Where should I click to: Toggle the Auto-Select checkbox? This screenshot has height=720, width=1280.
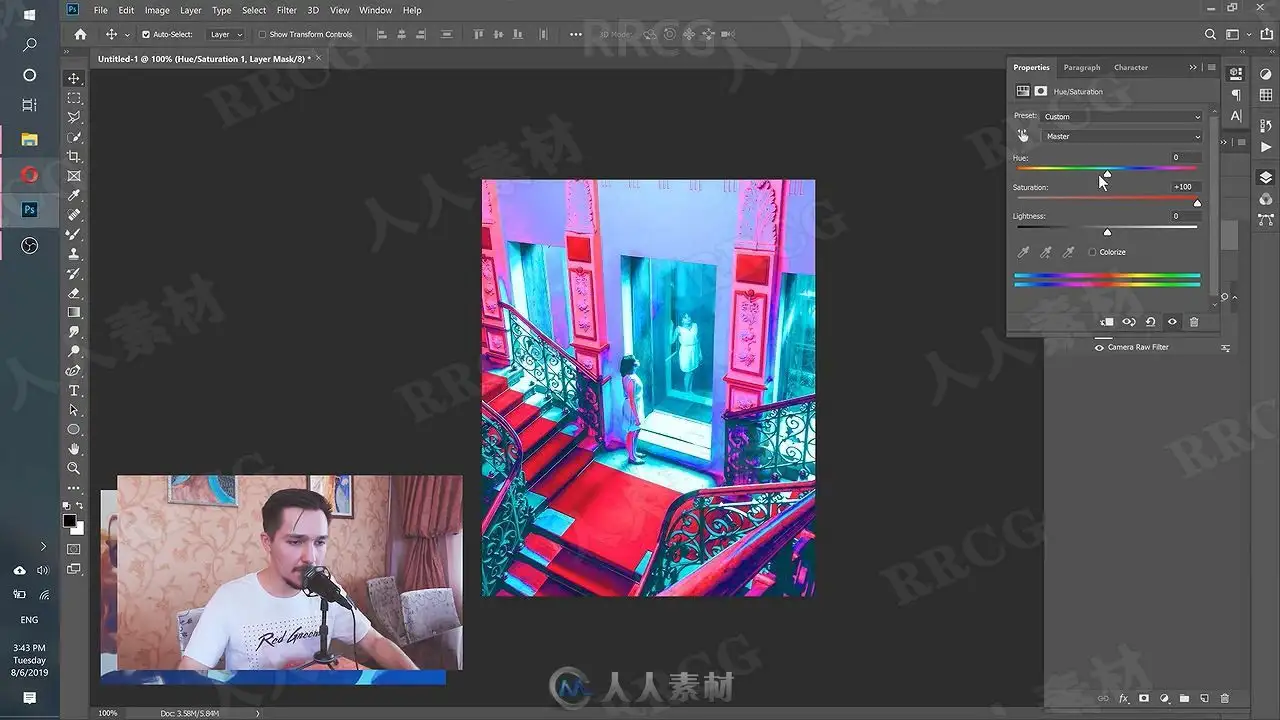[146, 34]
